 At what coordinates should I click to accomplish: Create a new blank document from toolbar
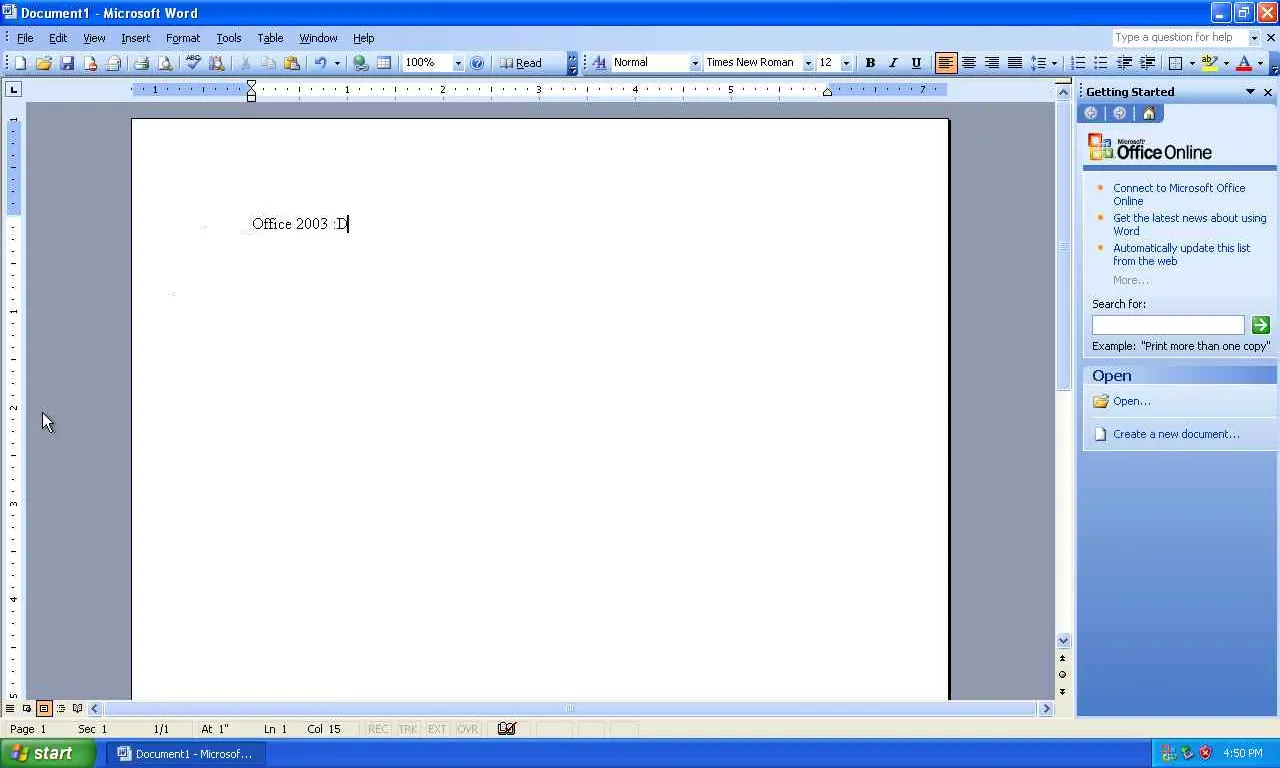pos(20,63)
